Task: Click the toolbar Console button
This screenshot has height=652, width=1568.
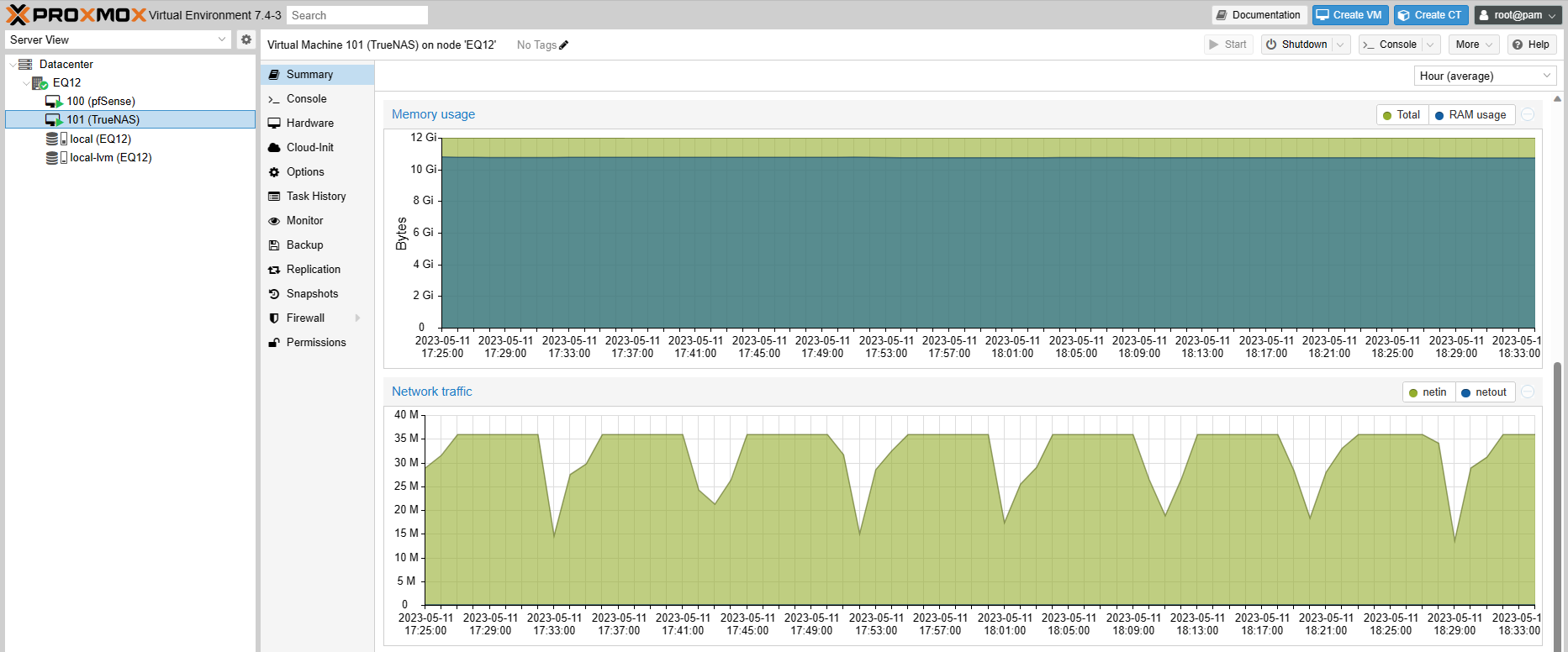Action: [1391, 45]
